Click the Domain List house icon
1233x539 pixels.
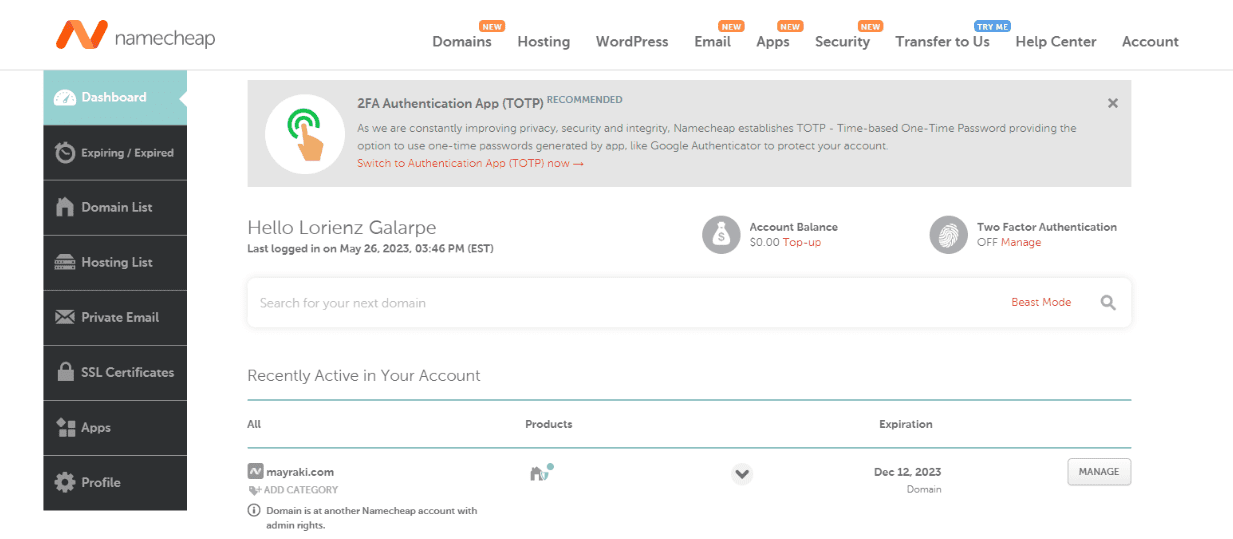65,207
